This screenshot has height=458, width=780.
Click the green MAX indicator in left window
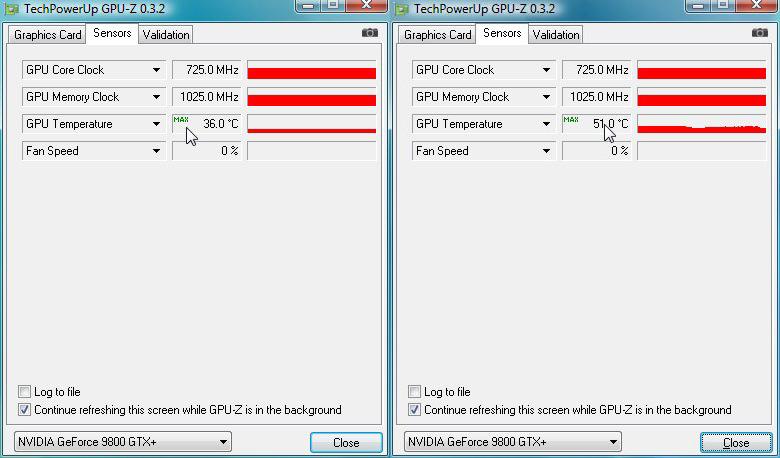click(181, 119)
